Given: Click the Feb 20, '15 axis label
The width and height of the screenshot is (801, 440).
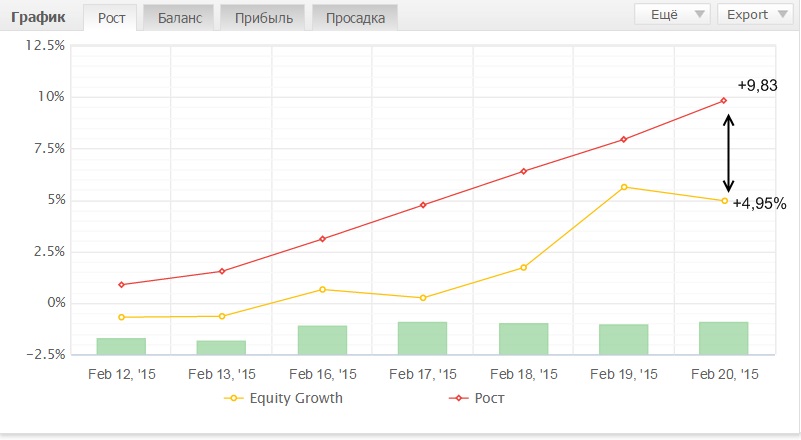Looking at the screenshot, I should 725,374.
